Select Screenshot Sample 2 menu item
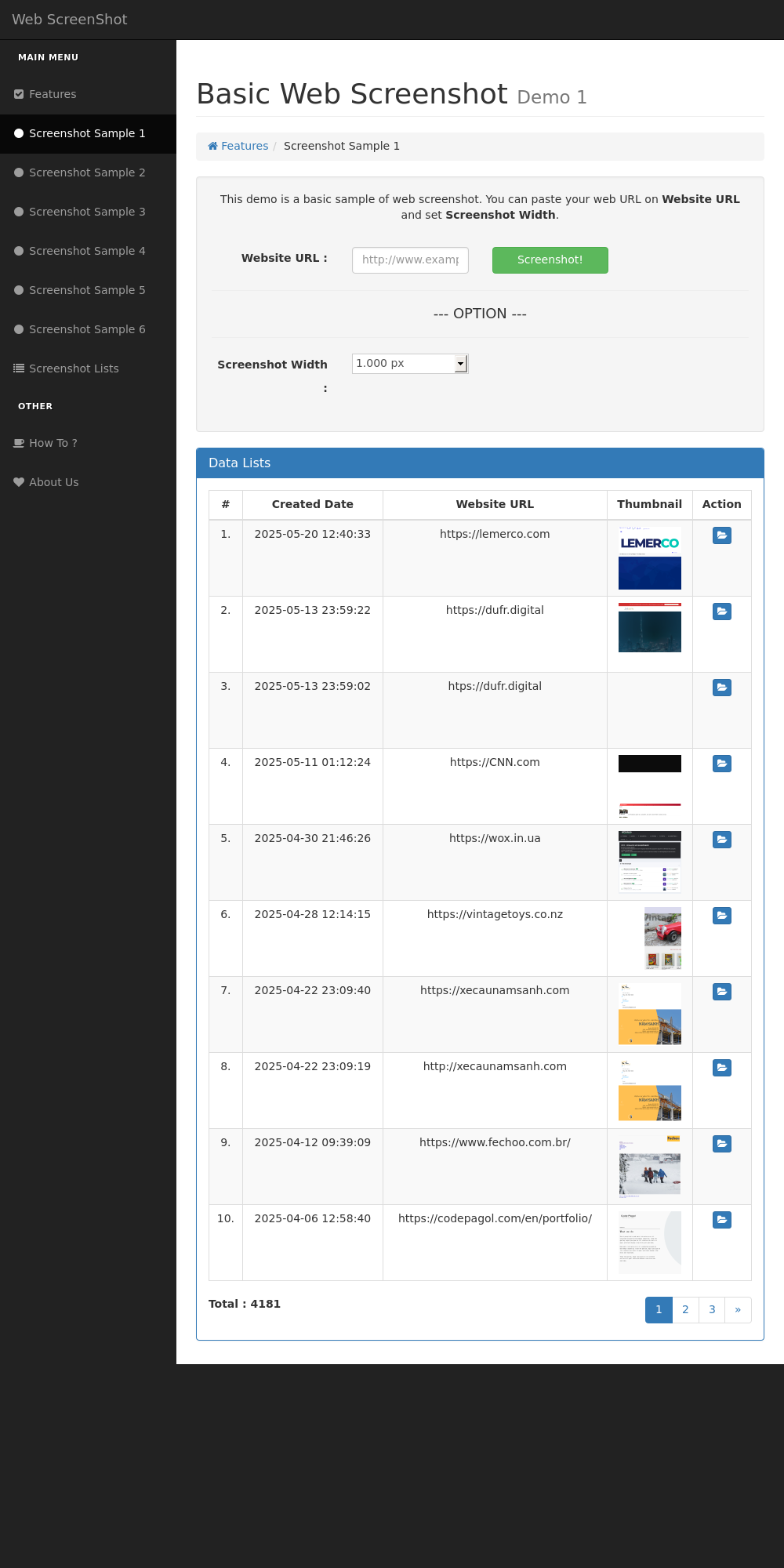This screenshot has width=784, height=1568. click(x=88, y=172)
